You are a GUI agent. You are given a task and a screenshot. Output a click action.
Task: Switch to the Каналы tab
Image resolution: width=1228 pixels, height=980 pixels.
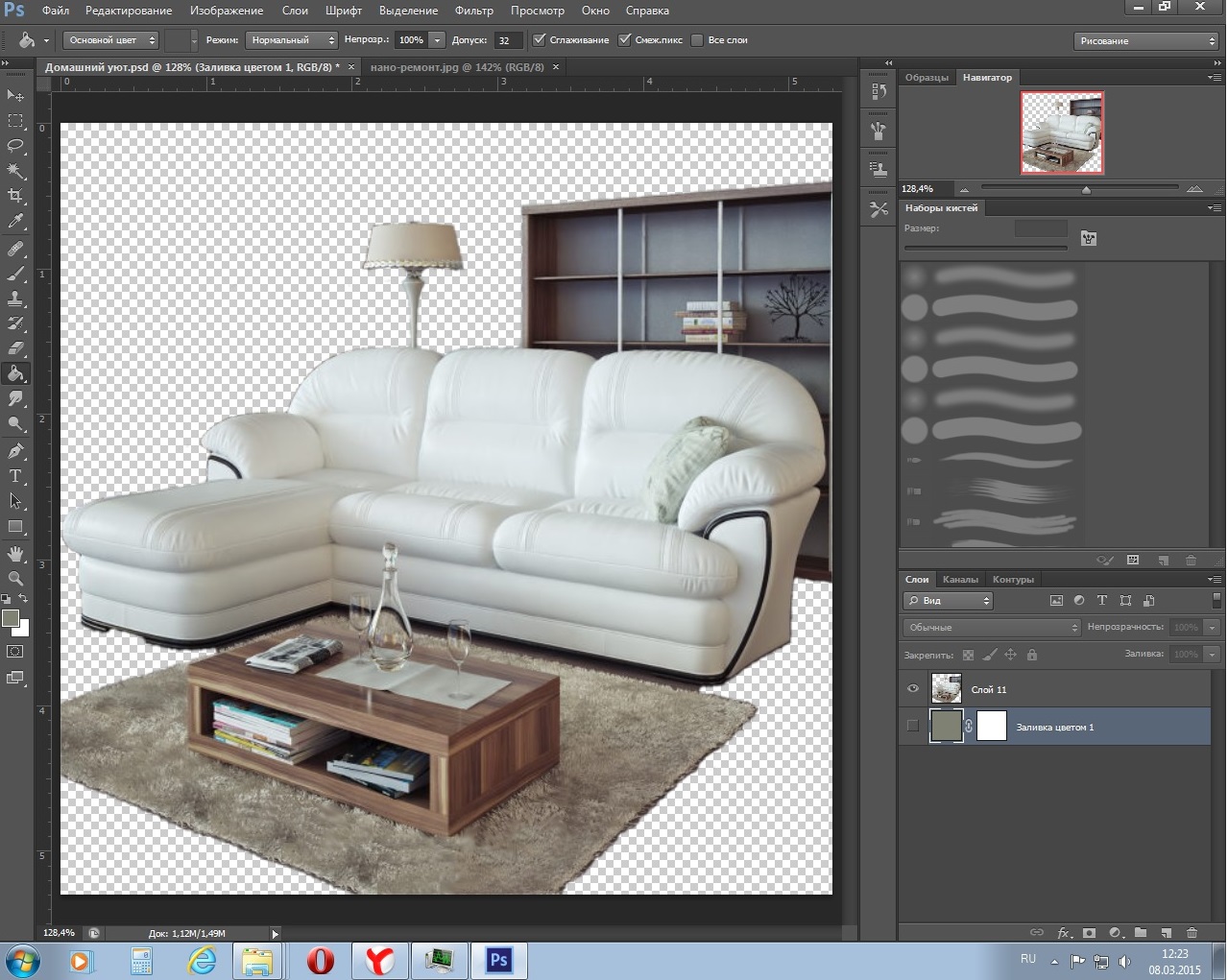960,579
